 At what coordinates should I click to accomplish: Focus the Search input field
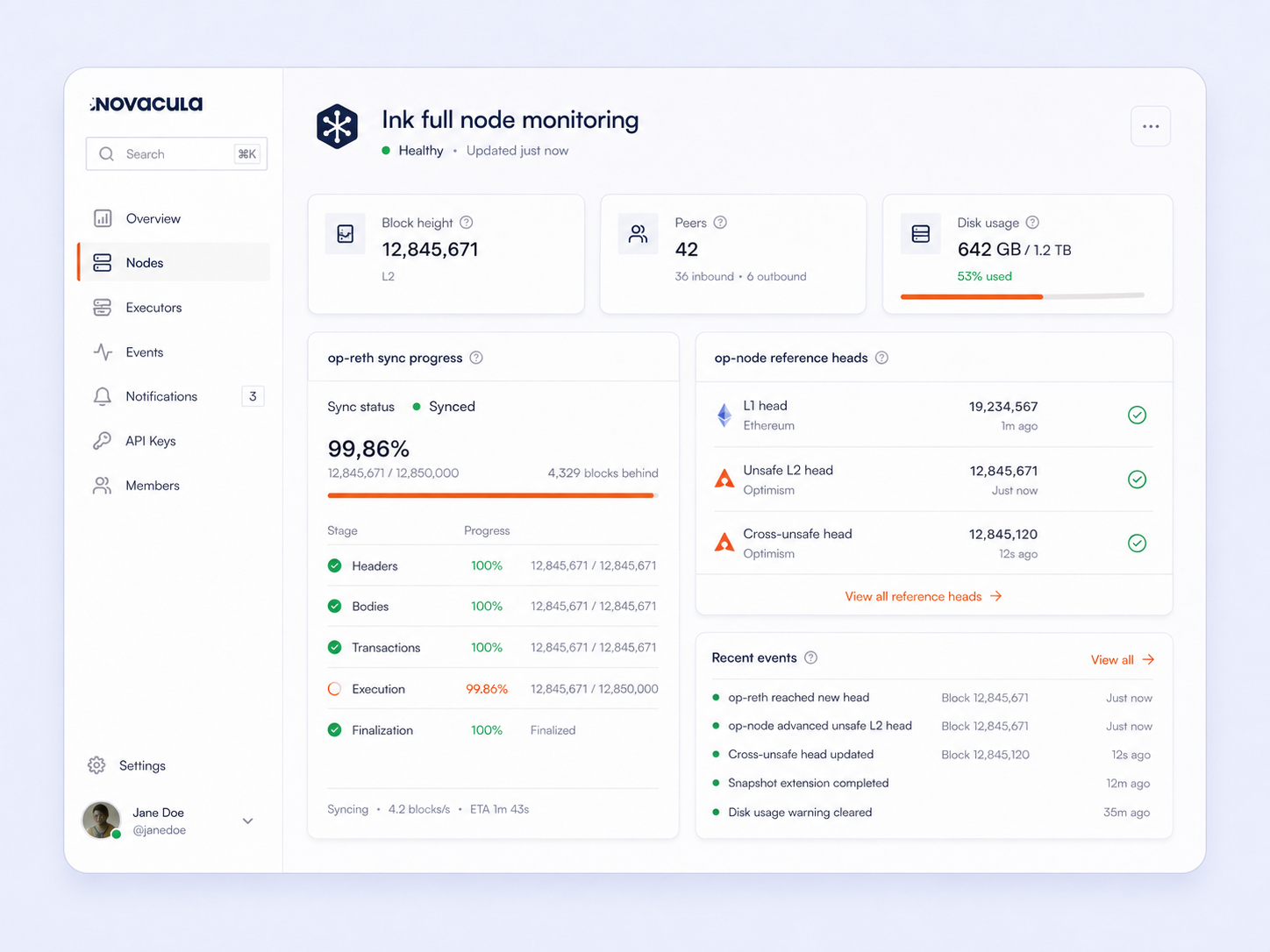click(x=176, y=153)
